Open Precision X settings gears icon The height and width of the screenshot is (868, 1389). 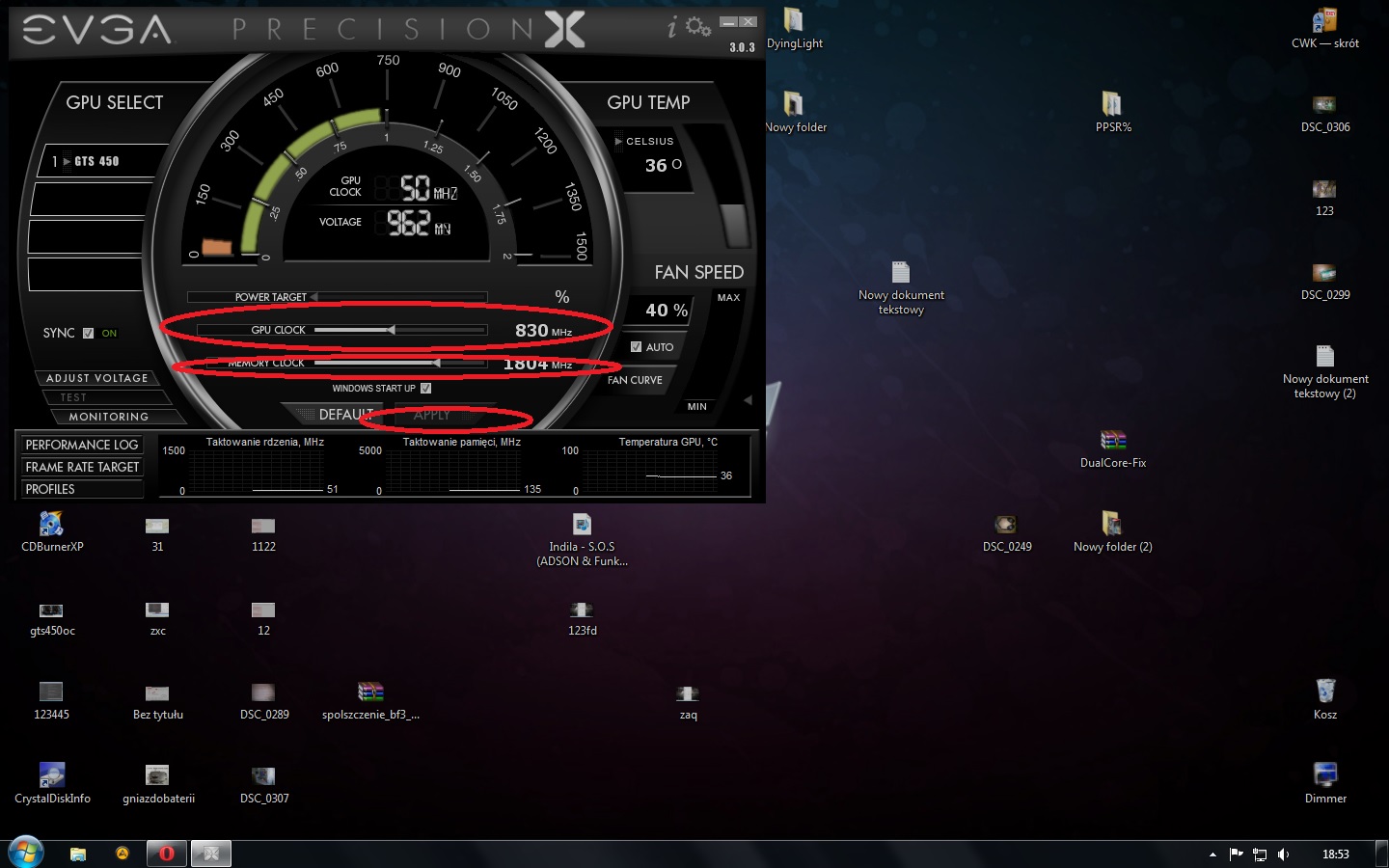[x=698, y=27]
